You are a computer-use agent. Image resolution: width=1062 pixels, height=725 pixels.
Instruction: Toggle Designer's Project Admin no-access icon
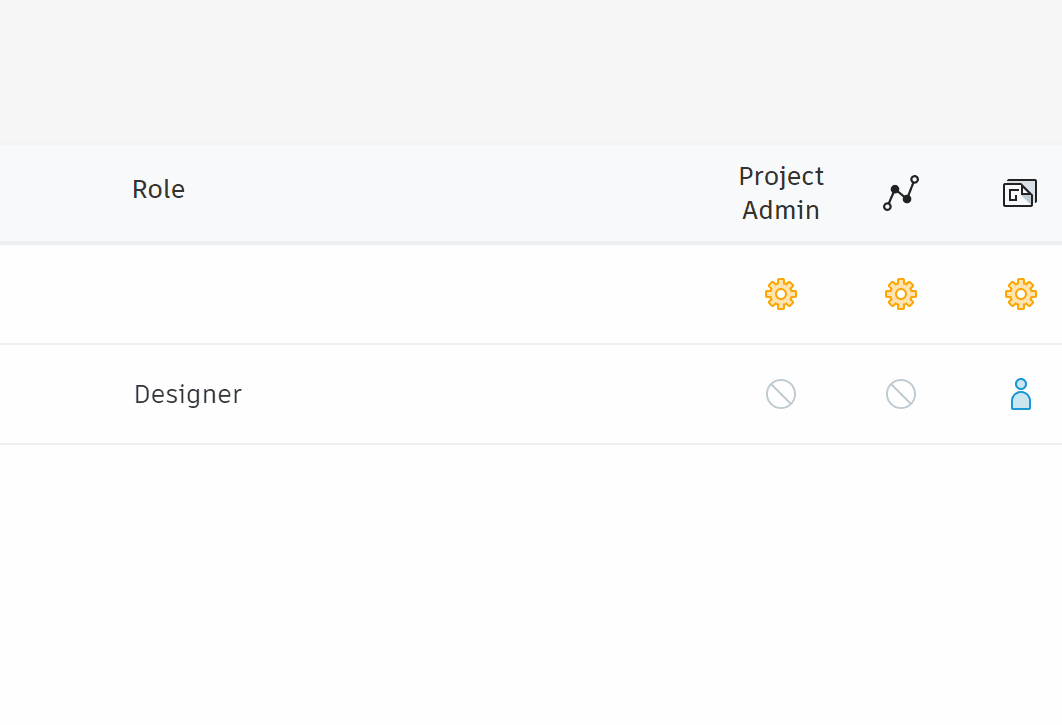click(781, 394)
